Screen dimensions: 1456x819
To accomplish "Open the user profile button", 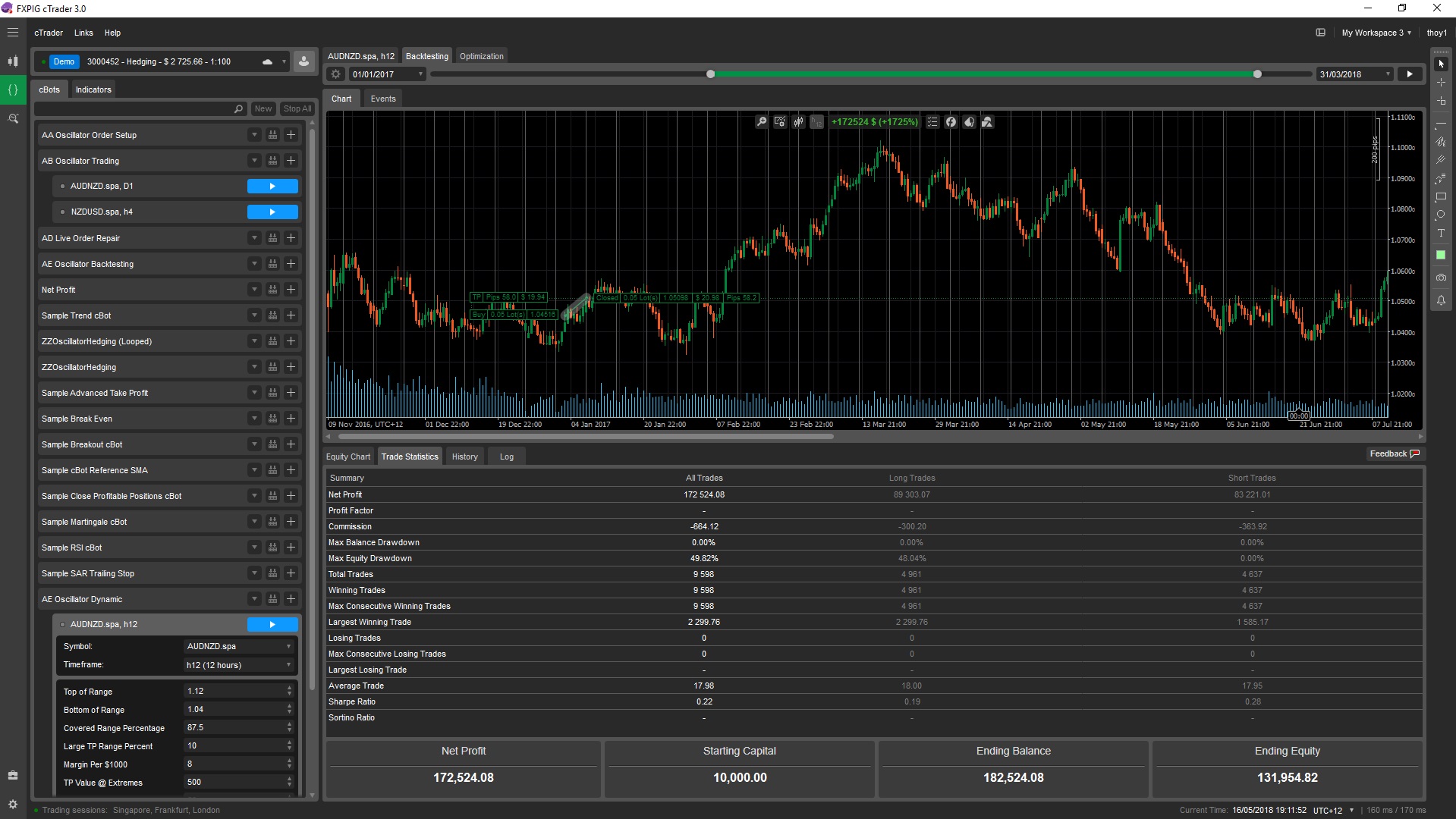I will pos(303,61).
